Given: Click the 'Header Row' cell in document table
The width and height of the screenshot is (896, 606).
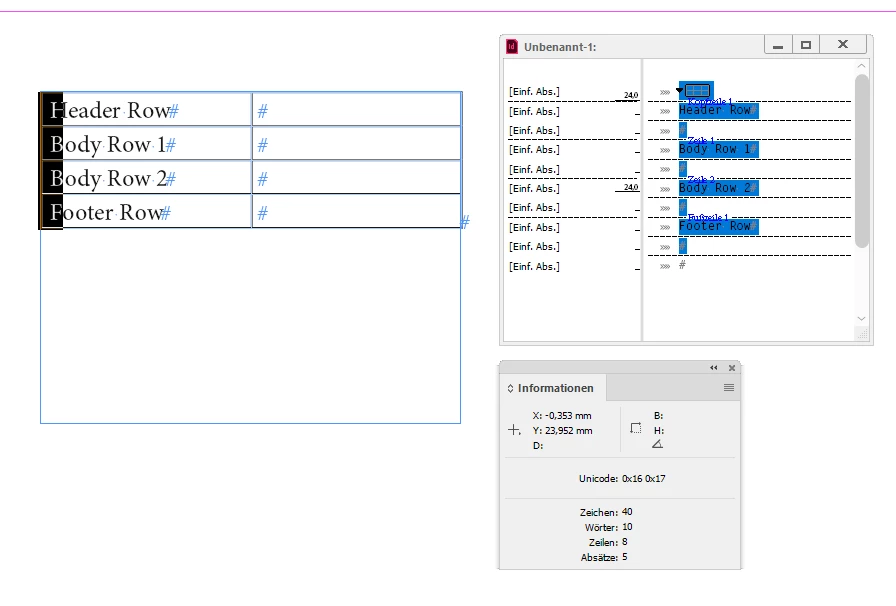Looking at the screenshot, I should click(x=146, y=109).
